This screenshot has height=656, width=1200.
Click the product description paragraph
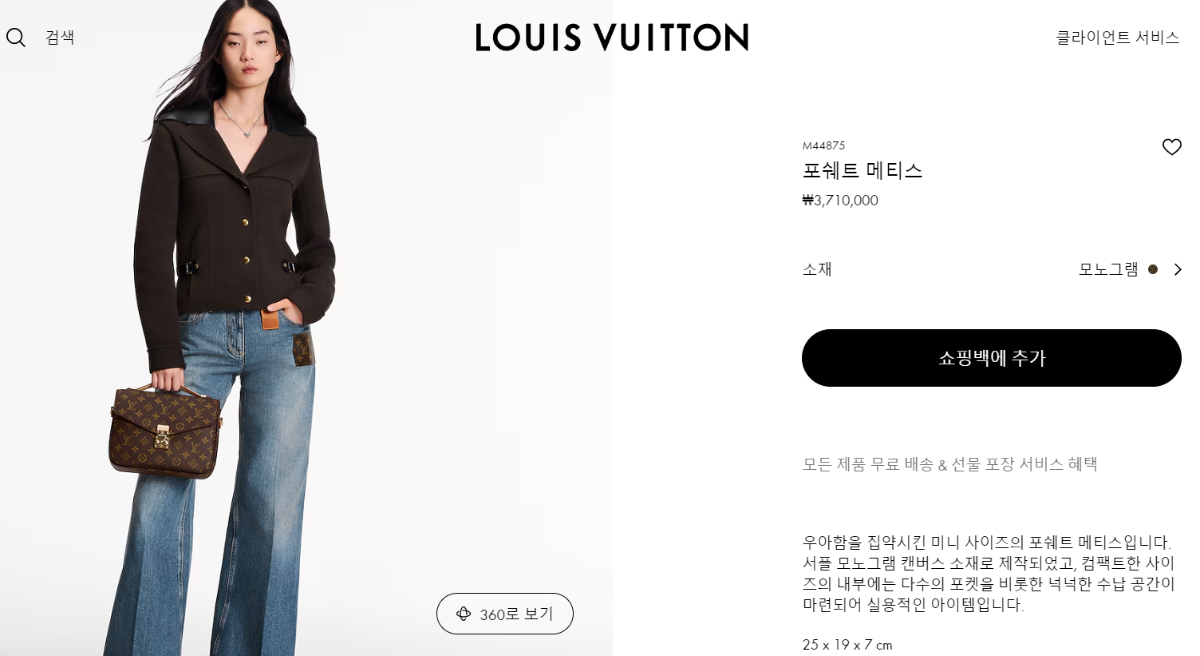tap(989, 573)
